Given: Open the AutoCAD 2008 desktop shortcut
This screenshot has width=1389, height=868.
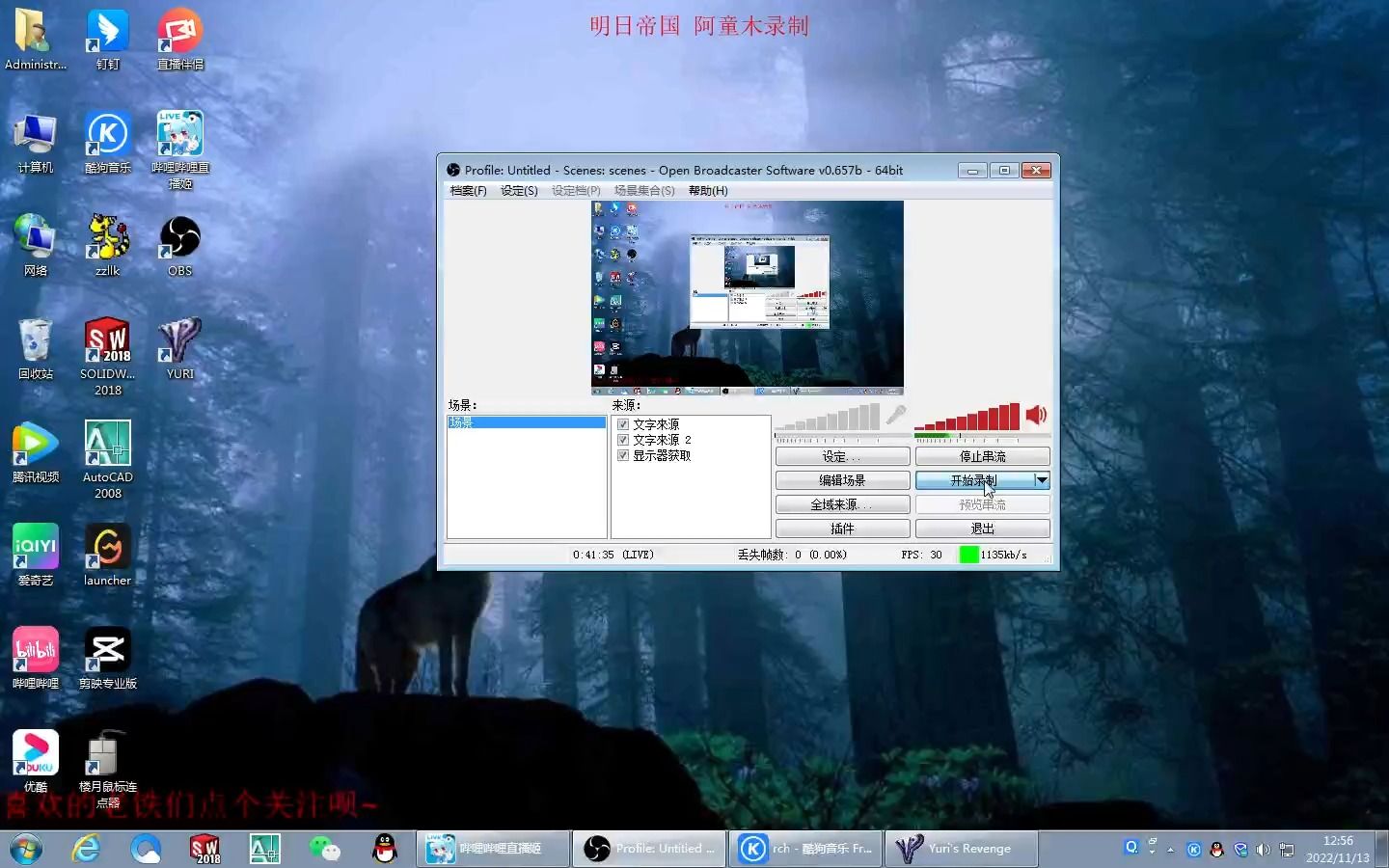Looking at the screenshot, I should click(x=107, y=460).
